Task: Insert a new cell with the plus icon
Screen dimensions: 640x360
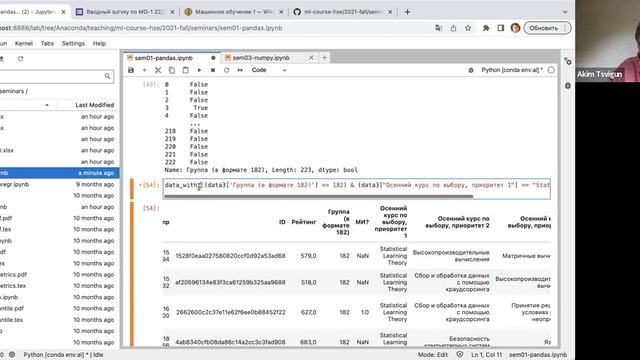Action: [x=144, y=70]
